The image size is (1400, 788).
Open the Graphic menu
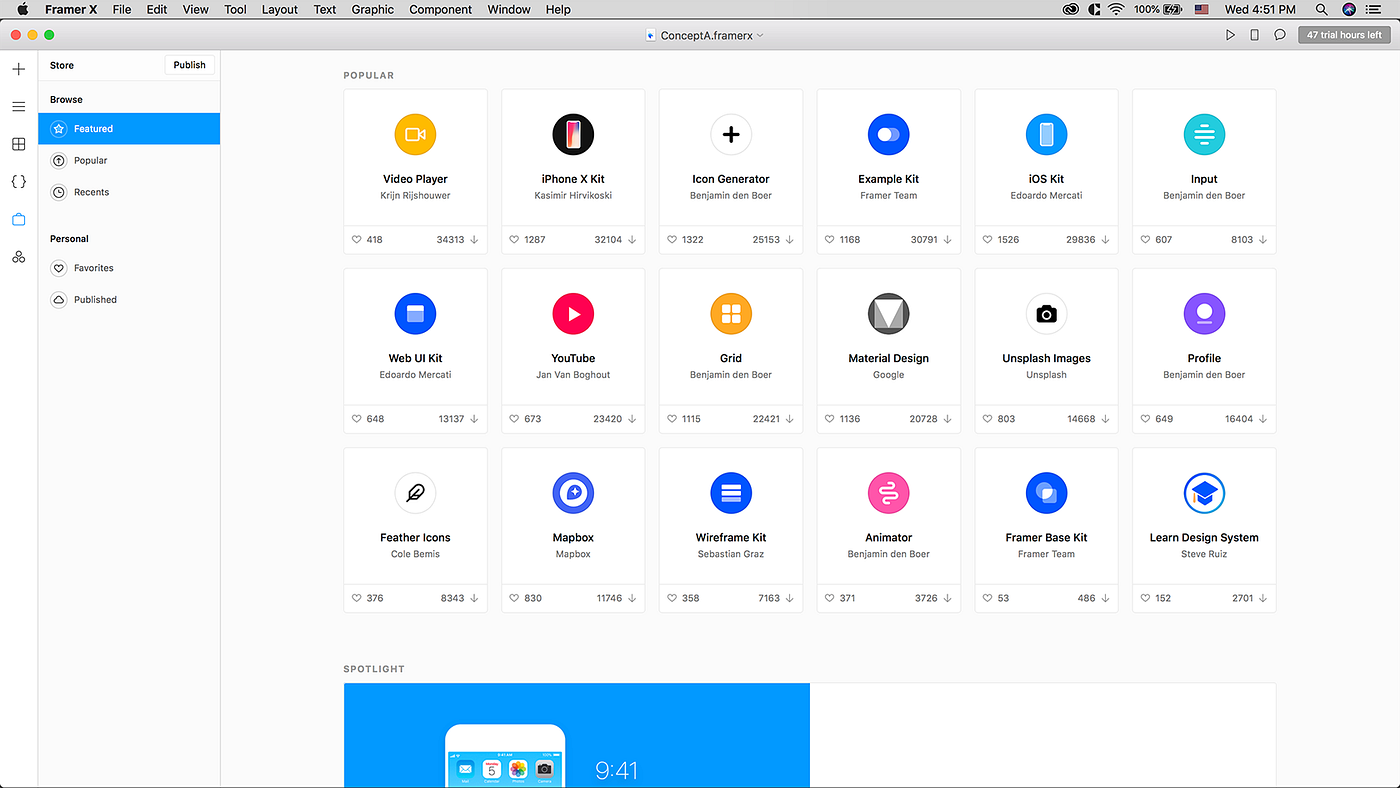tap(373, 9)
